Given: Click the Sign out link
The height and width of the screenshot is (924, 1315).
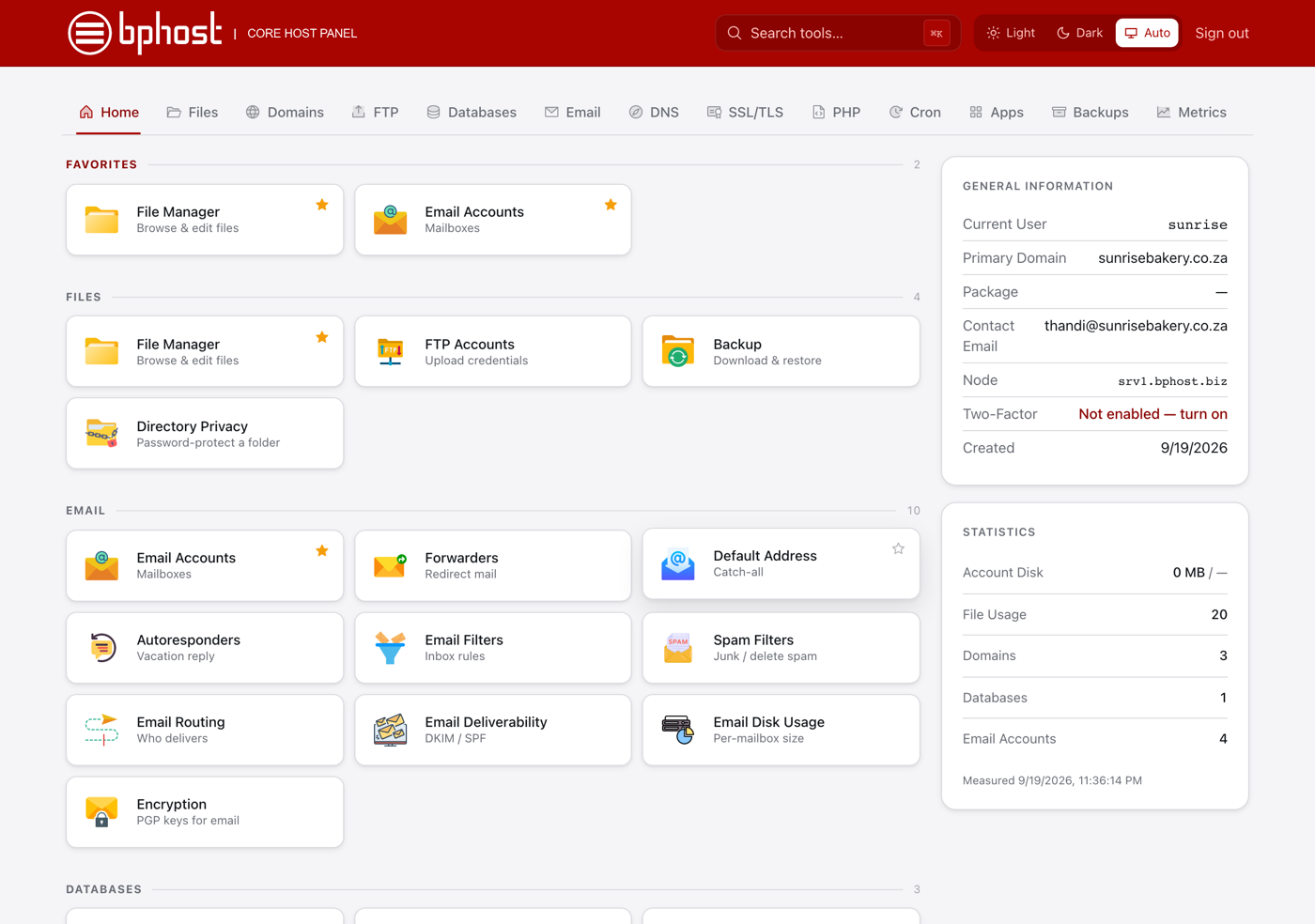Looking at the screenshot, I should pyautogui.click(x=1222, y=33).
